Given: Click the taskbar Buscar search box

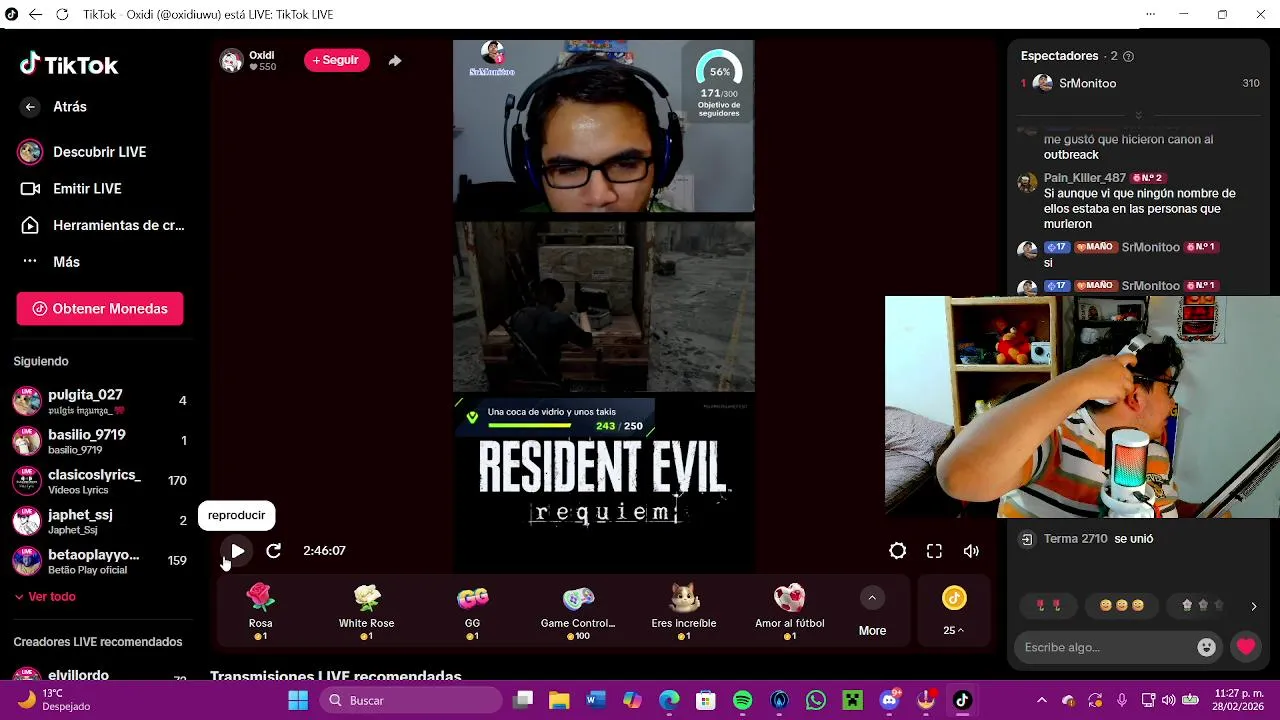Looking at the screenshot, I should (411, 700).
